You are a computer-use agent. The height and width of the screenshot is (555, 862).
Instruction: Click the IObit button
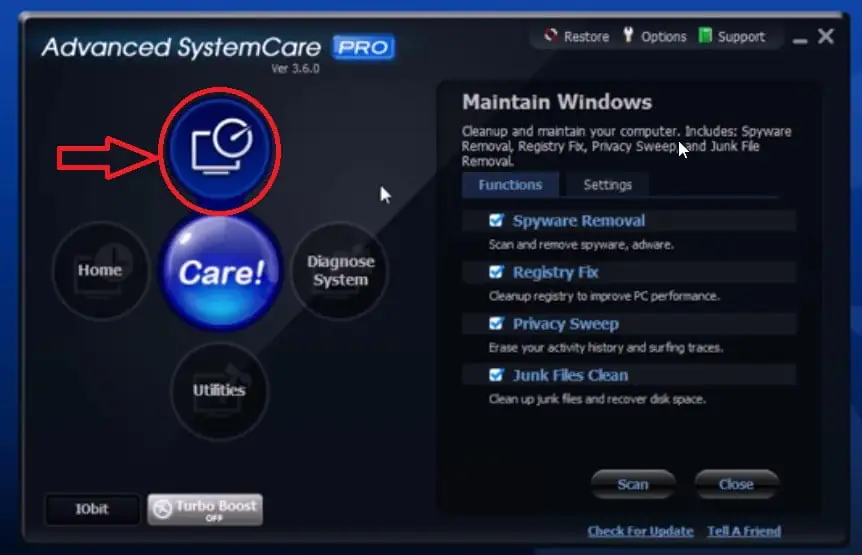point(92,509)
